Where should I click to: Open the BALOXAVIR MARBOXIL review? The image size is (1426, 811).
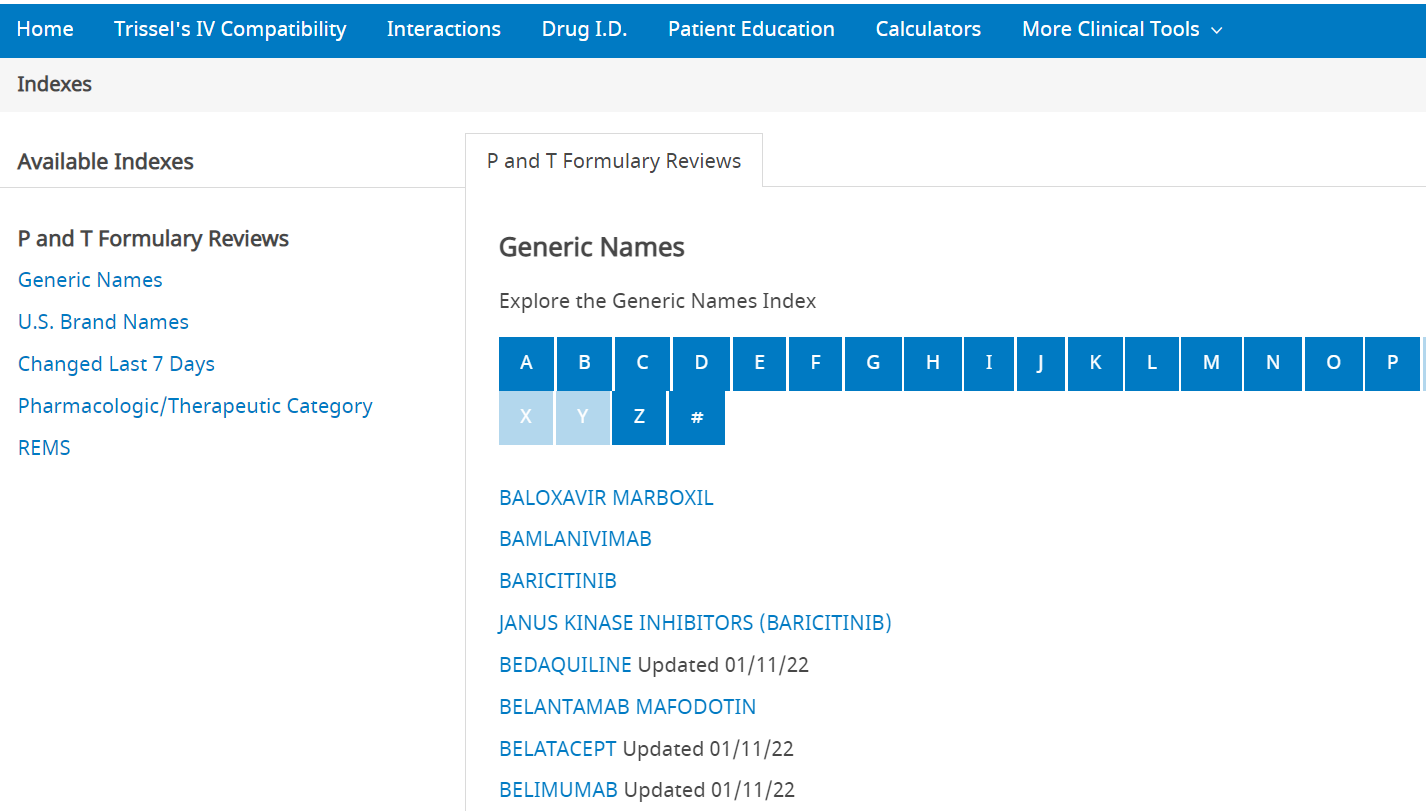coord(606,498)
